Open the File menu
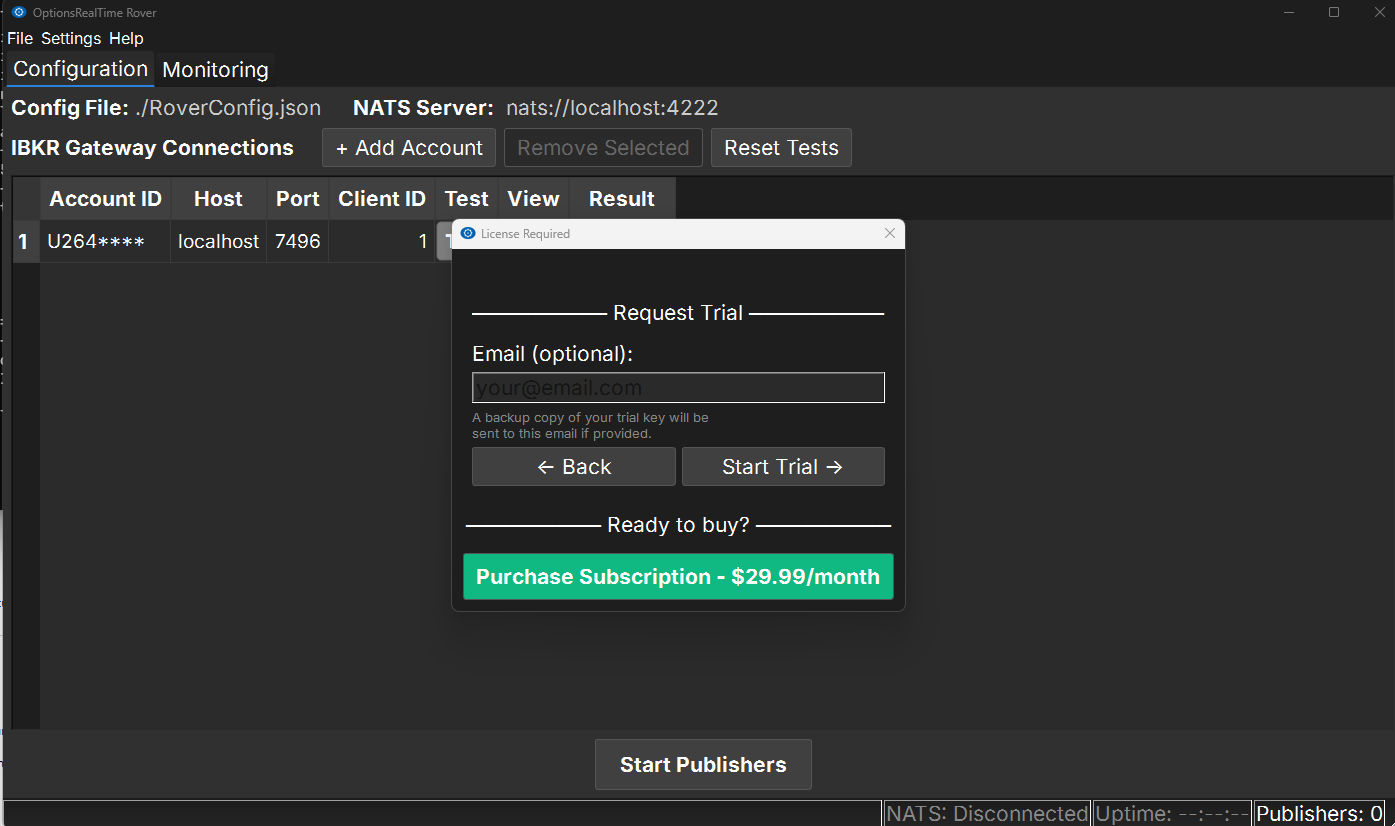Image resolution: width=1395 pixels, height=826 pixels. (x=20, y=39)
